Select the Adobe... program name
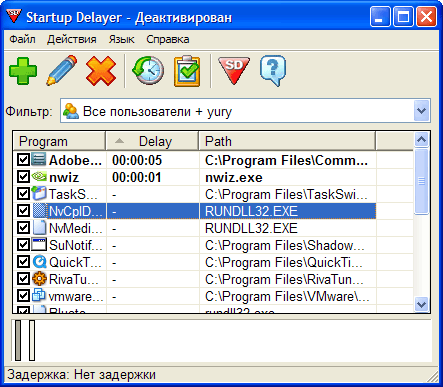The height and width of the screenshot is (387, 443). click(x=75, y=160)
